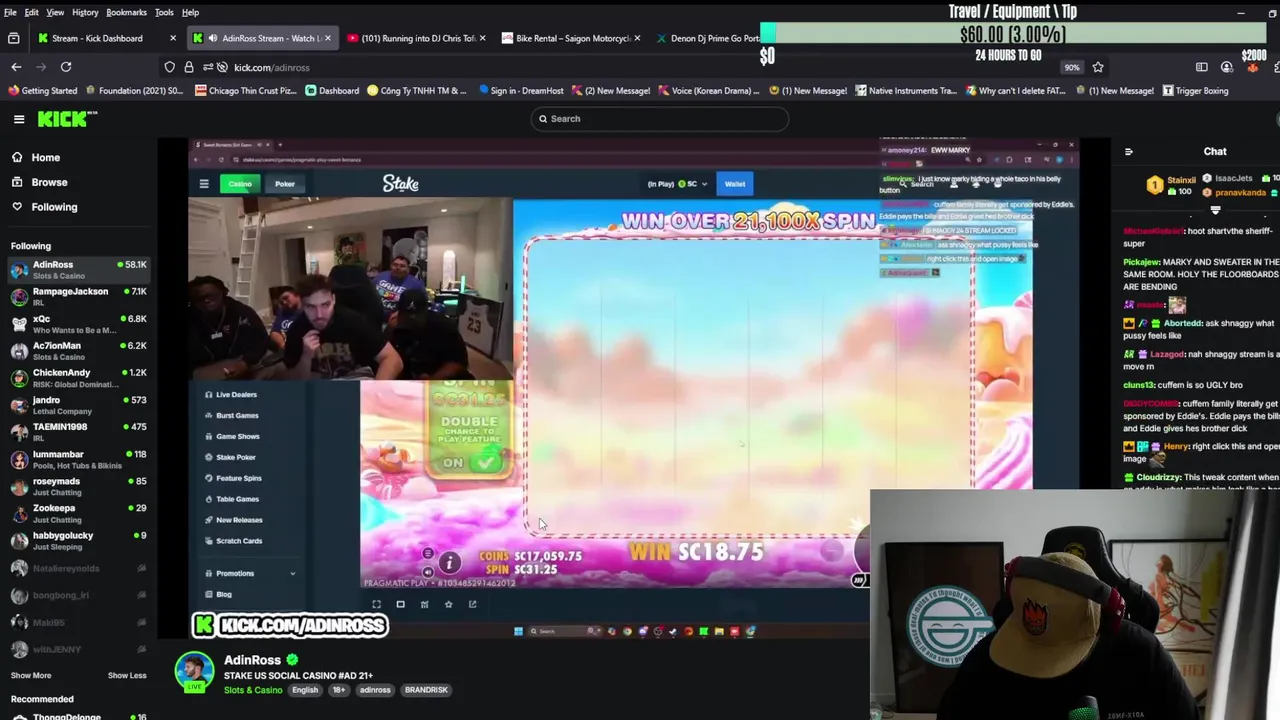Screen dimensions: 1280x720
Task: Open xQc channel in Following list
Action: pos(78,324)
